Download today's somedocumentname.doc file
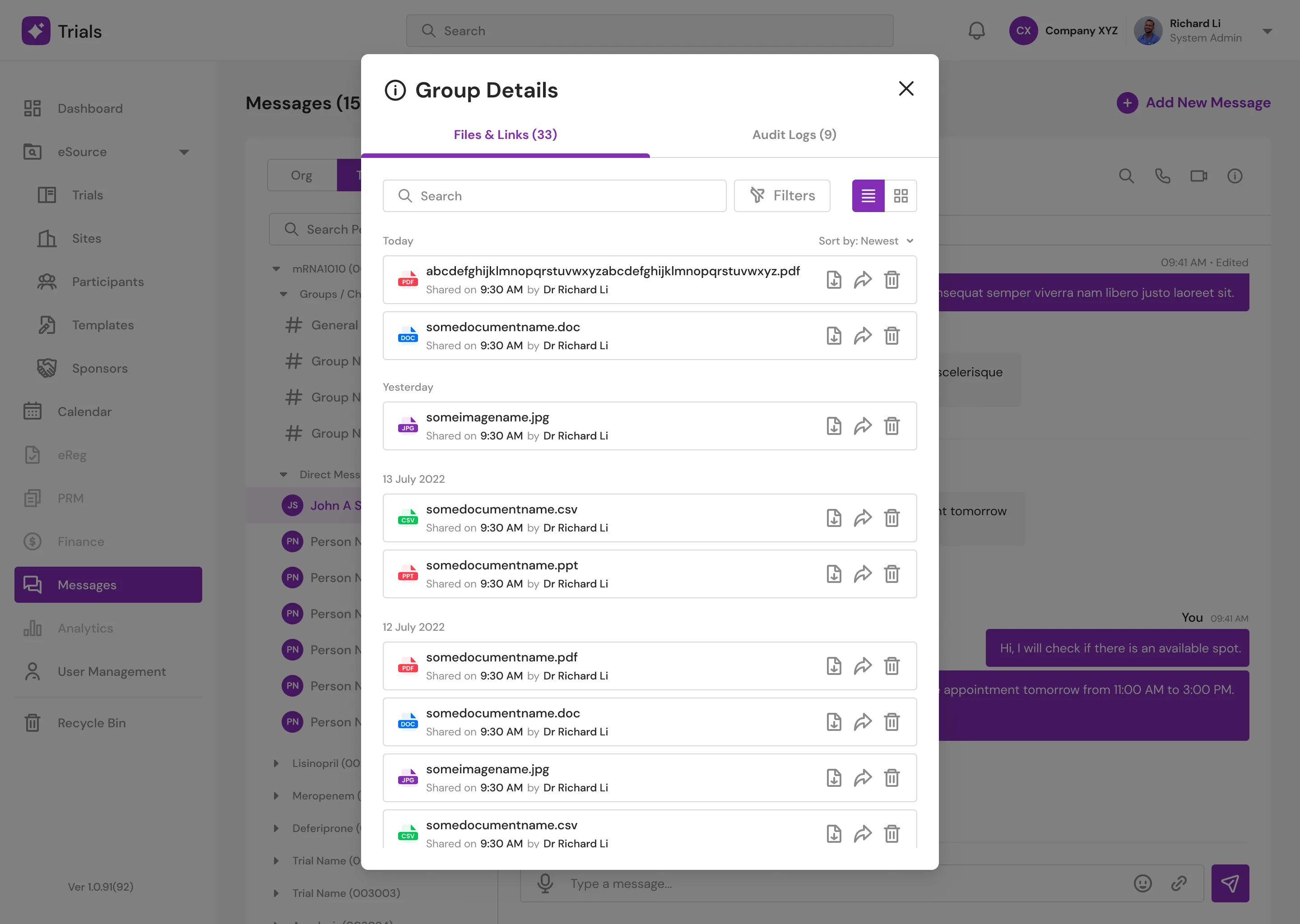The height and width of the screenshot is (924, 1300). tap(834, 336)
